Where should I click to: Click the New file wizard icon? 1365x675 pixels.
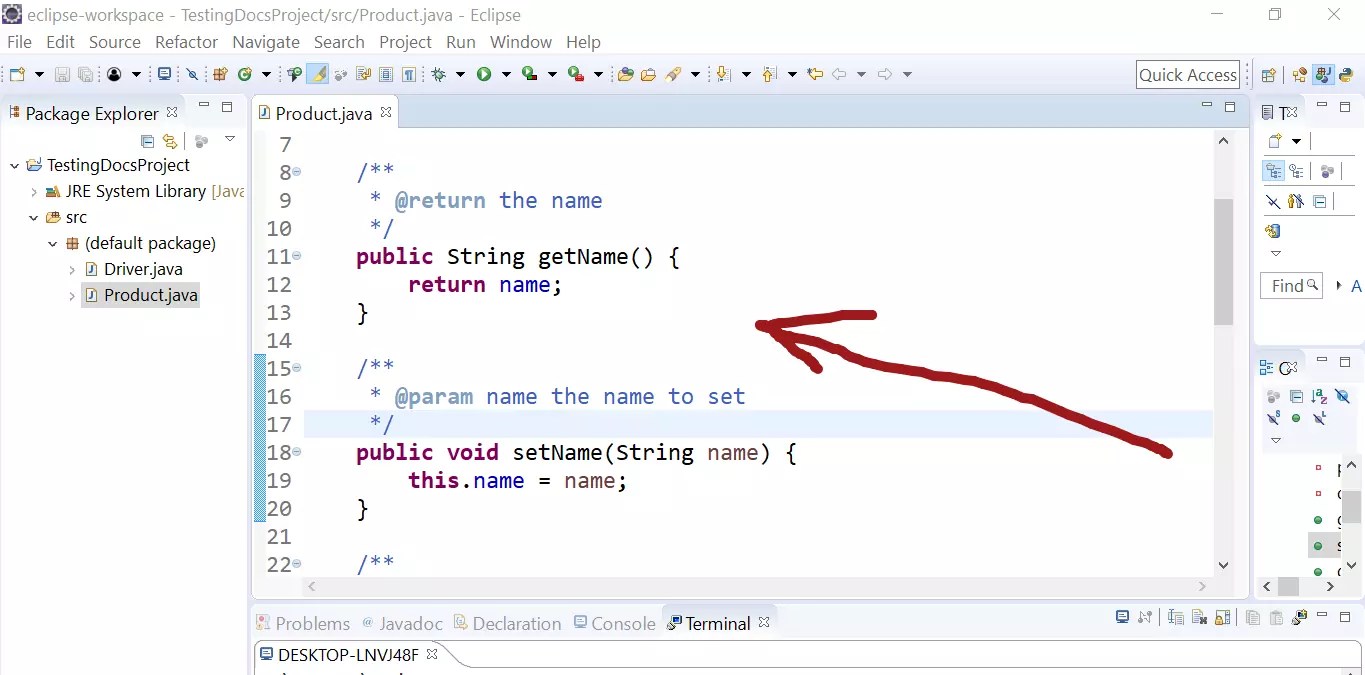(17, 74)
